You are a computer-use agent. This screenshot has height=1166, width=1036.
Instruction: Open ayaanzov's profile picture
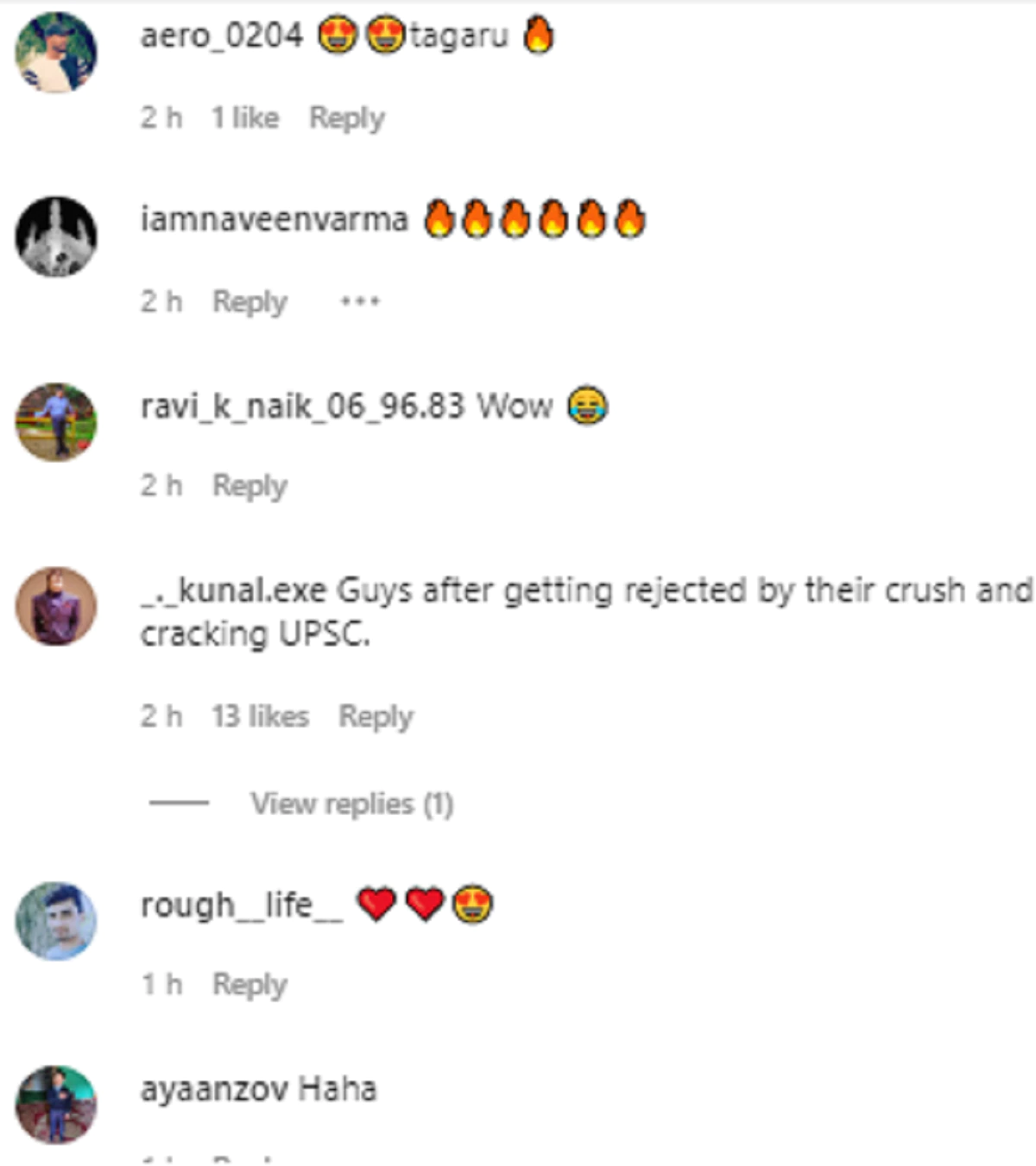click(x=56, y=1105)
